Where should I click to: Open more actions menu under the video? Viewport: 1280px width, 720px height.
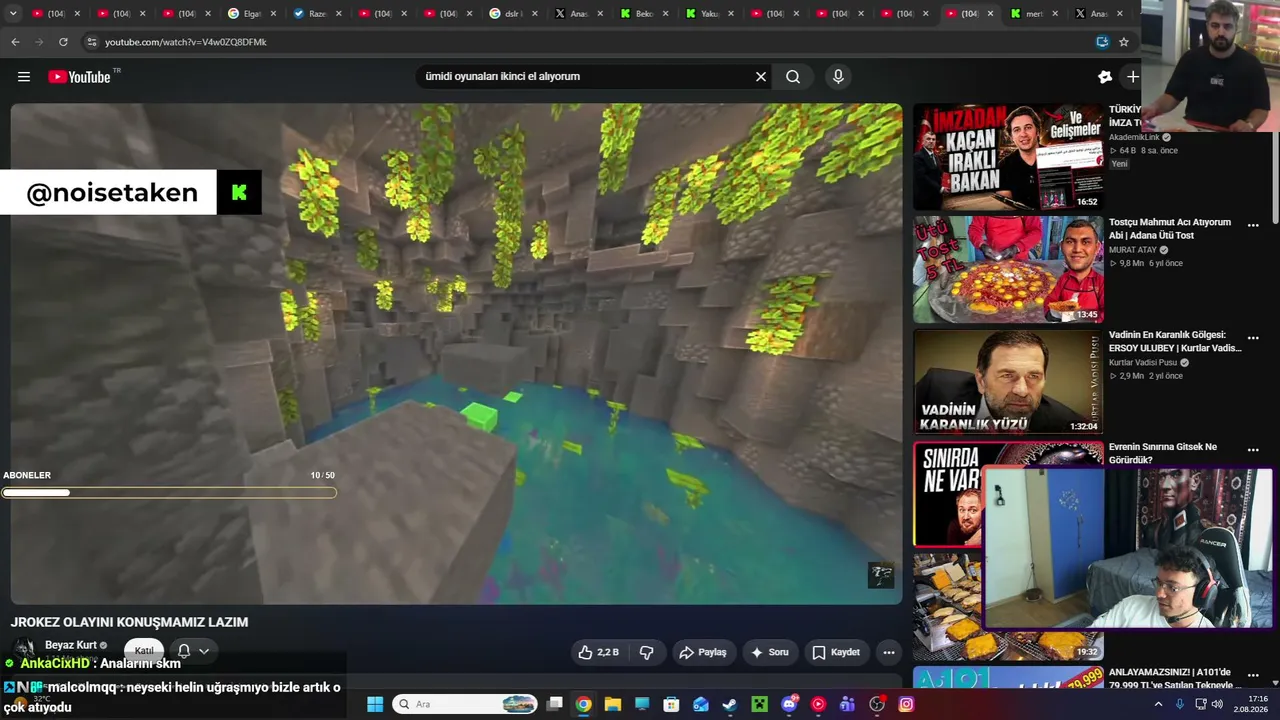click(888, 652)
